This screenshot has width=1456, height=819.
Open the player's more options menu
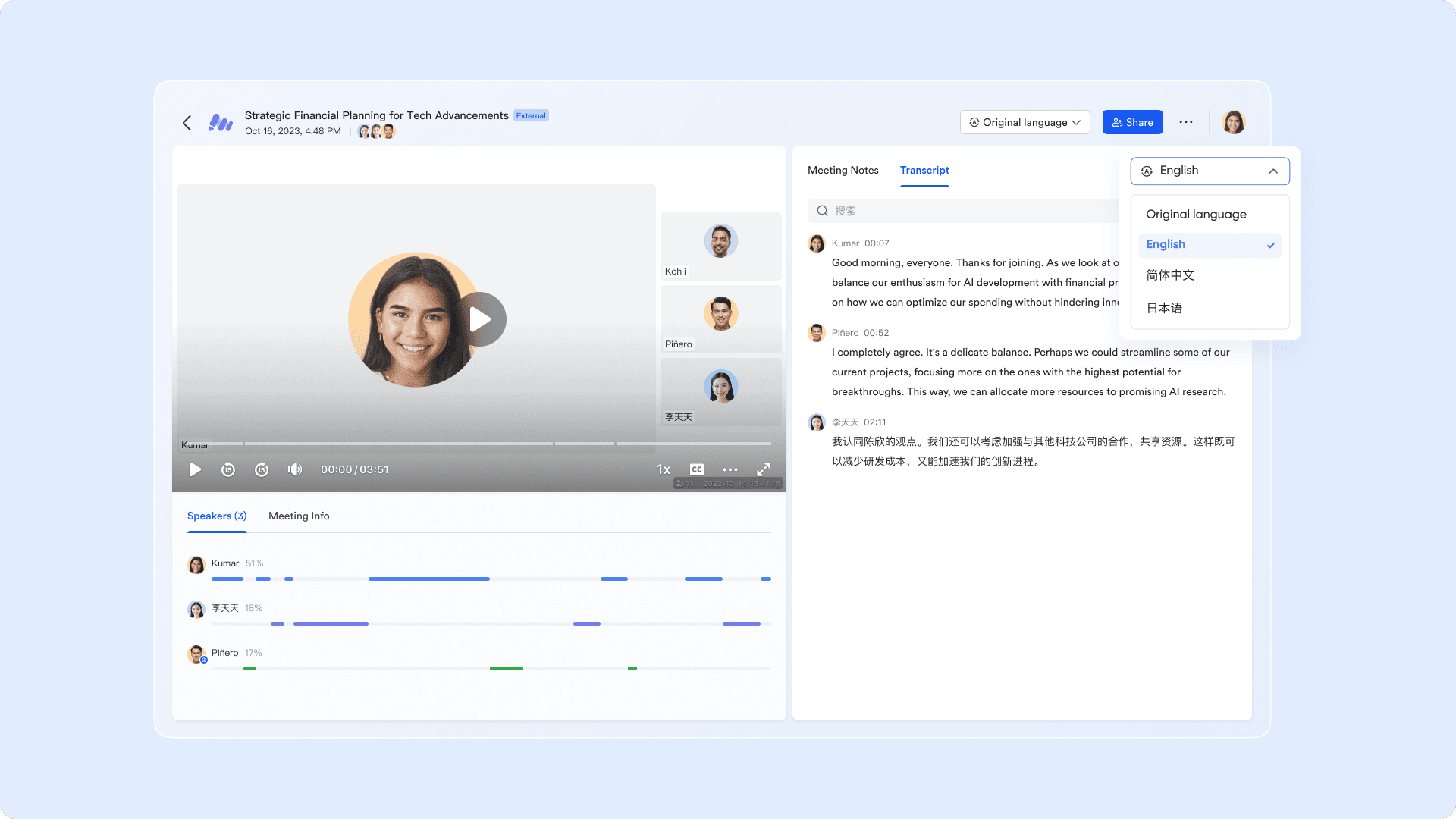pos(730,469)
